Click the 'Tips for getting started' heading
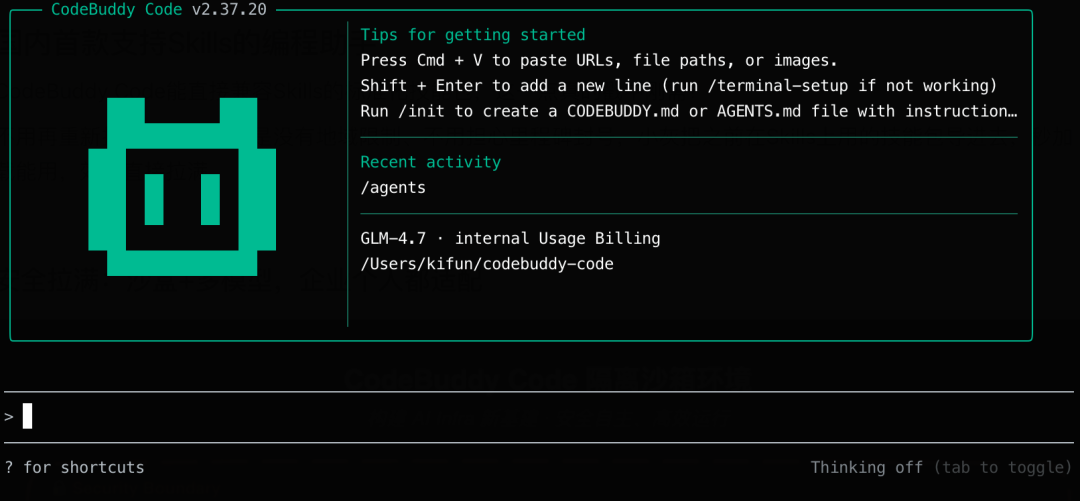1080x501 pixels. click(x=472, y=36)
